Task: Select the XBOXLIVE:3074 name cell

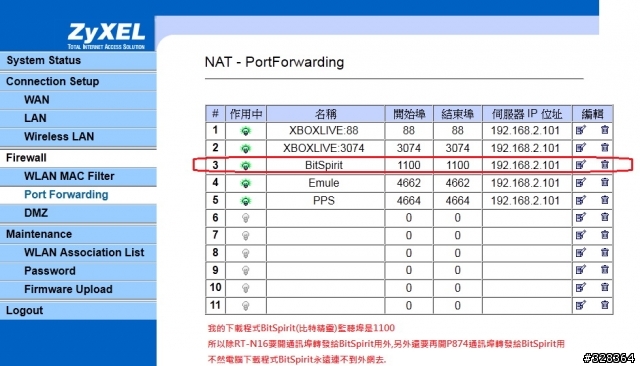Action: (x=325, y=148)
